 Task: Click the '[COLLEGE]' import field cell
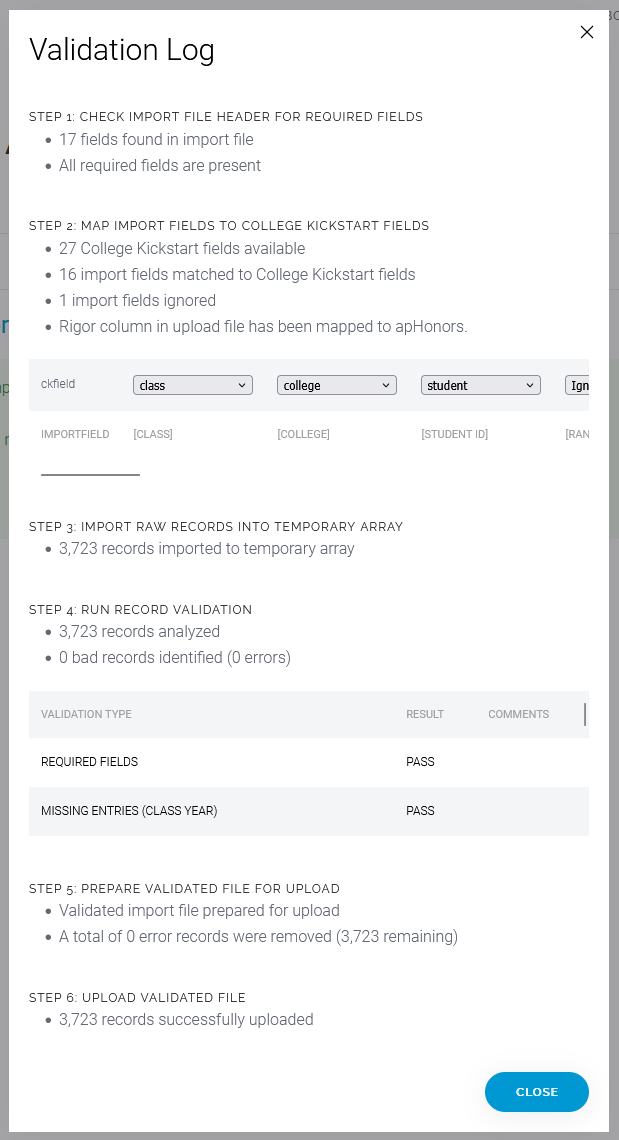point(303,434)
